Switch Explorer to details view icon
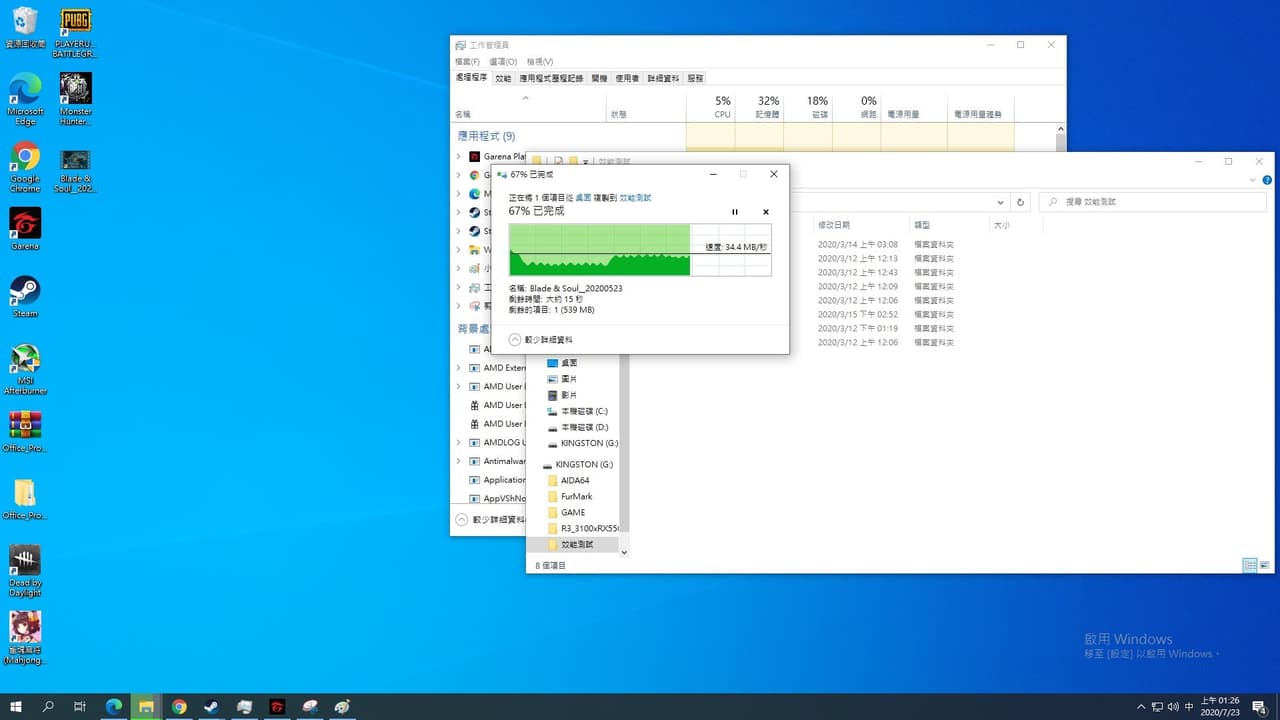The image size is (1280, 720). [1249, 565]
